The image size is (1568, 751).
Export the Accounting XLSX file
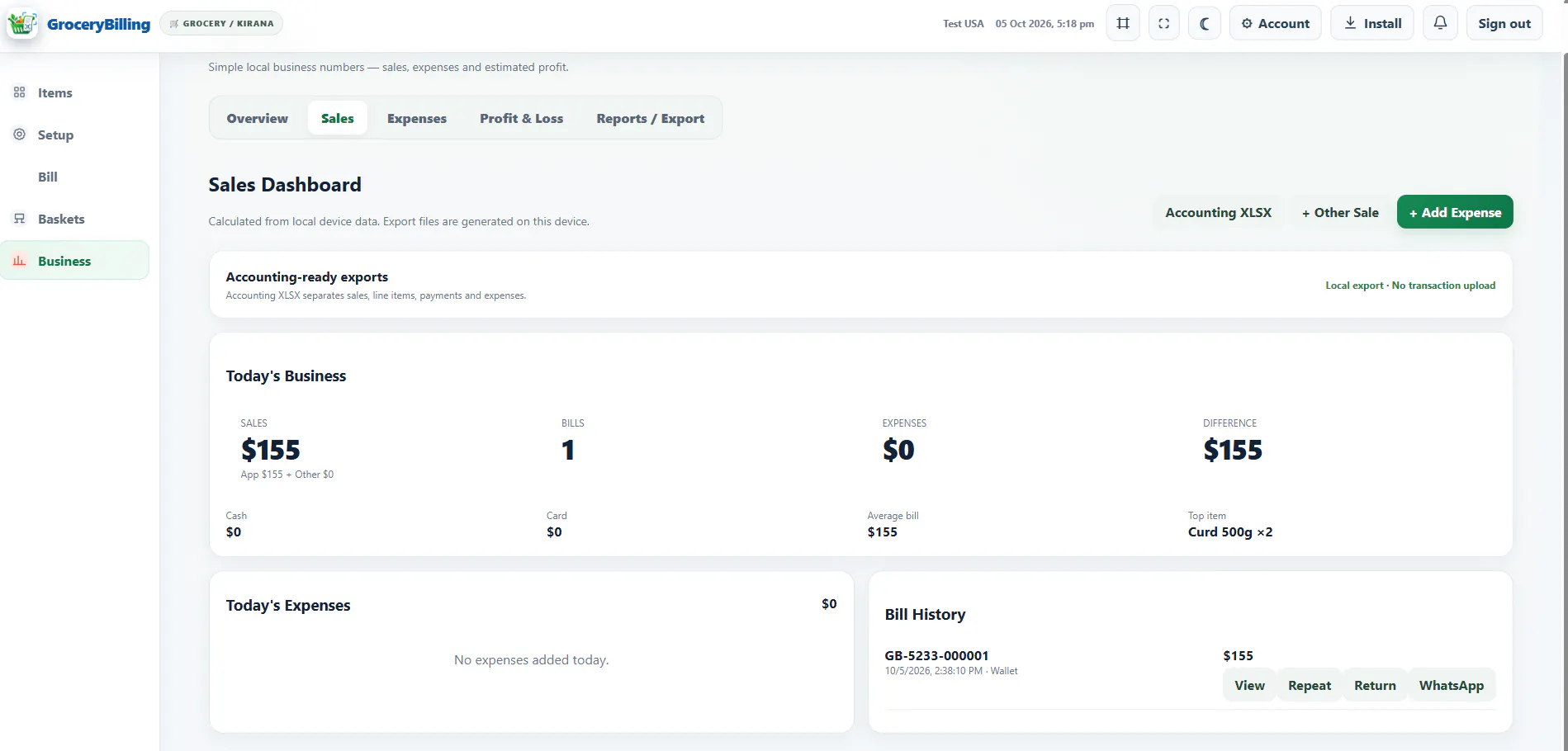pos(1219,212)
